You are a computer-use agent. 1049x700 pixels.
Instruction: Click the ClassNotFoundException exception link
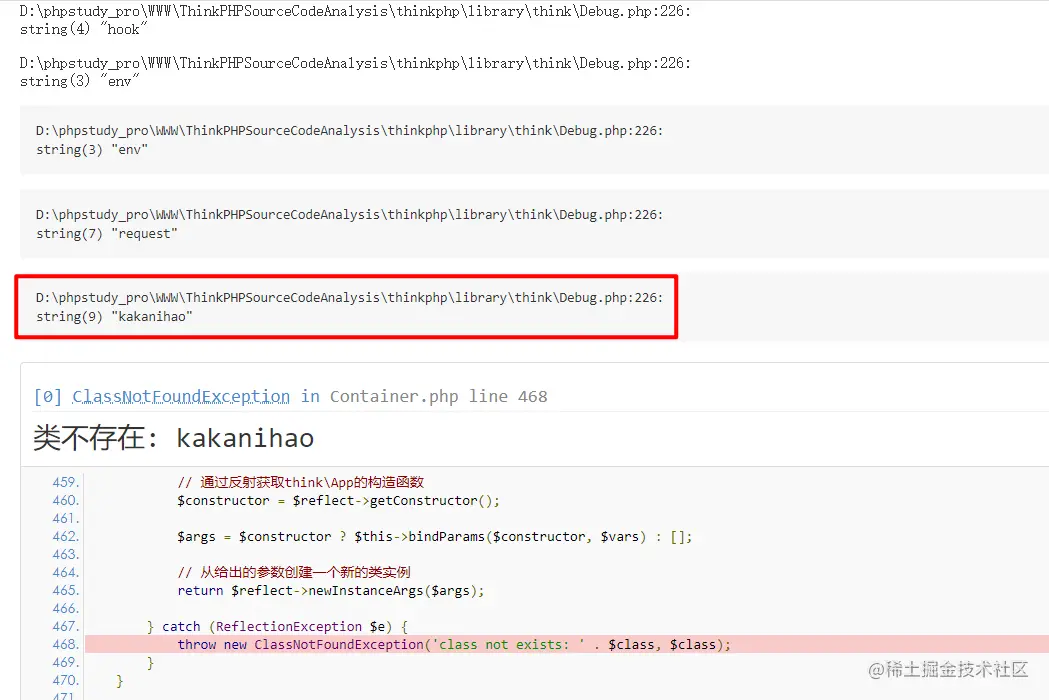(181, 396)
